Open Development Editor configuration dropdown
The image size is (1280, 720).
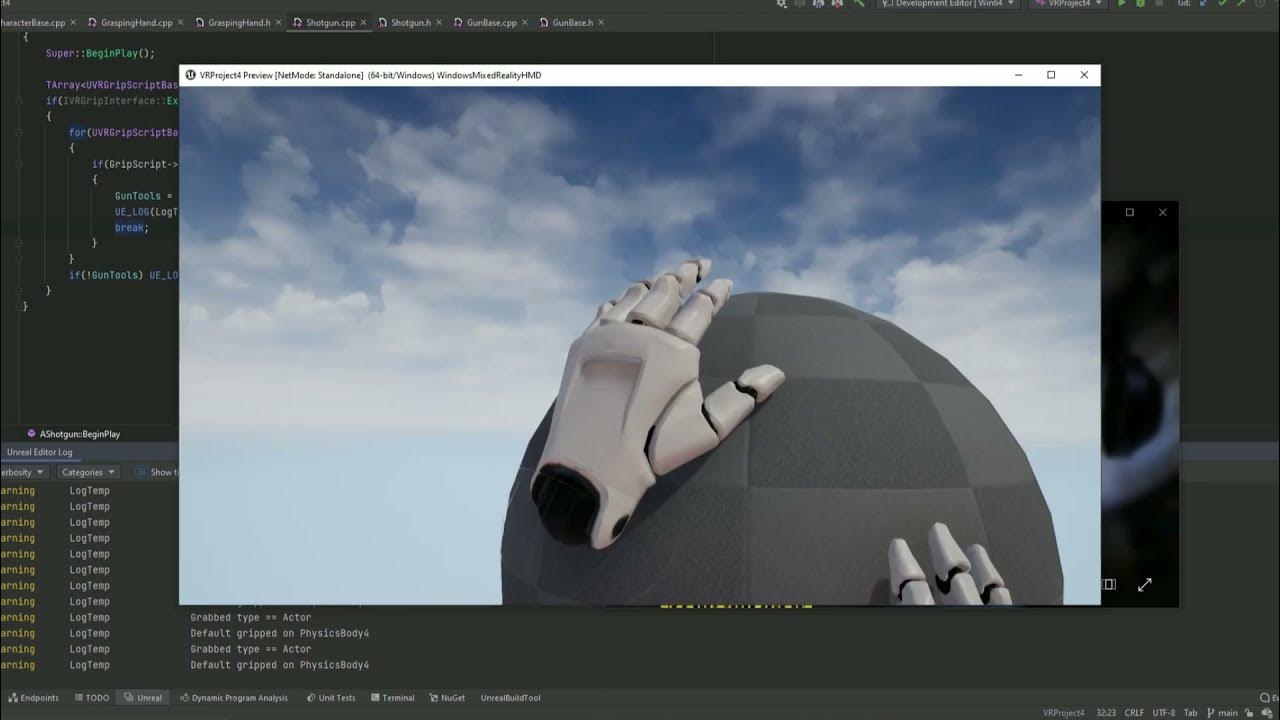(x=948, y=4)
